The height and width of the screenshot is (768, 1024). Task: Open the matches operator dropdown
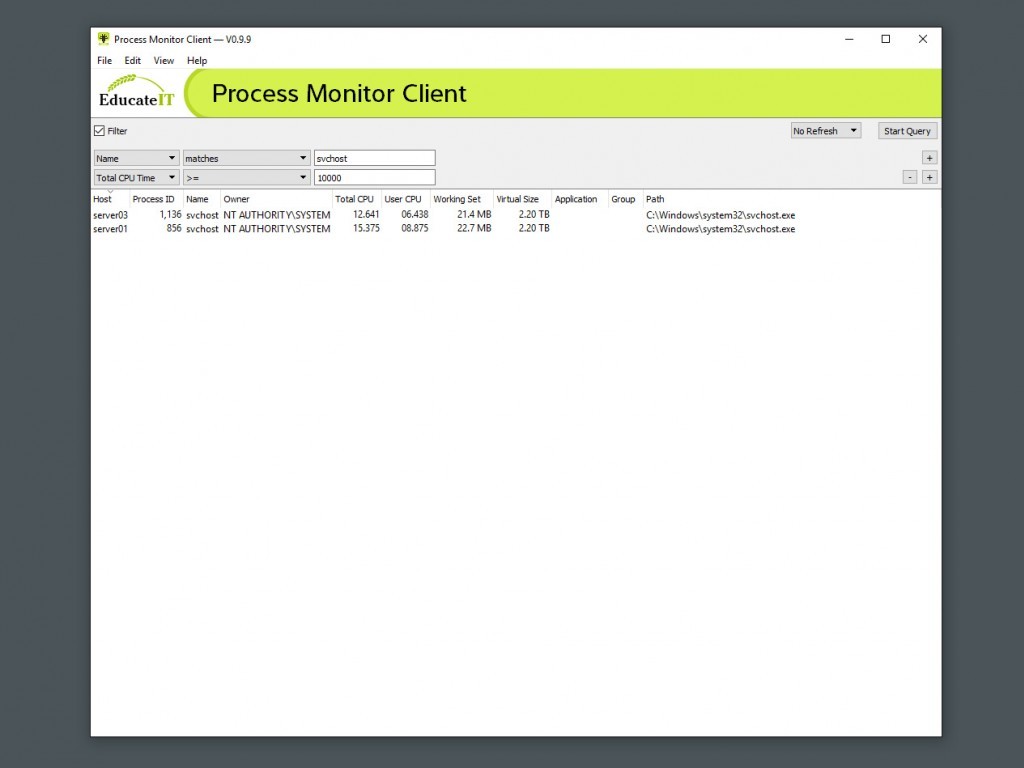click(x=246, y=158)
